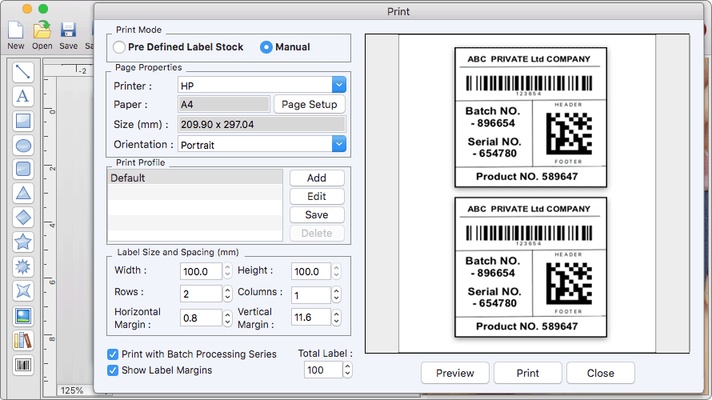Click the New document icon
This screenshot has width=712, height=400.
[x=15, y=30]
